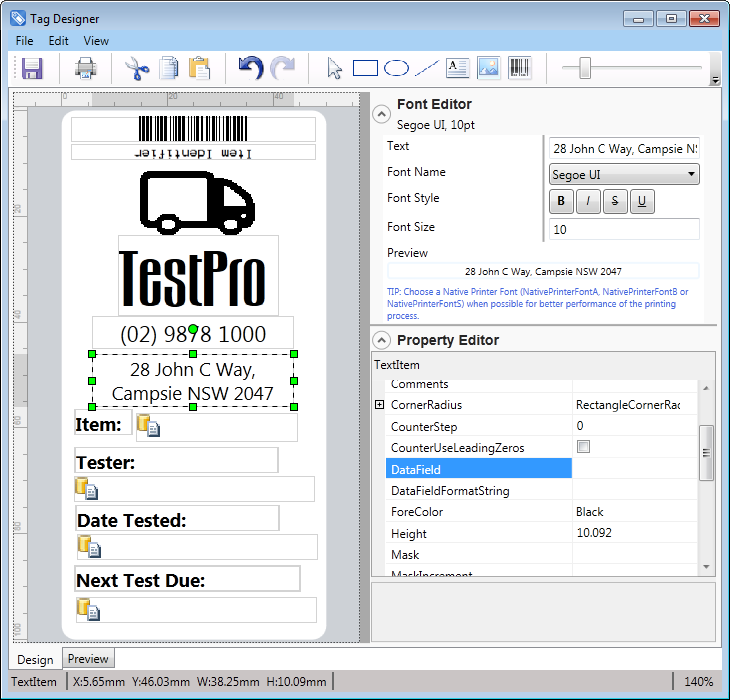Click the Font Size input field
Screen dimensions: 730x700
click(624, 229)
